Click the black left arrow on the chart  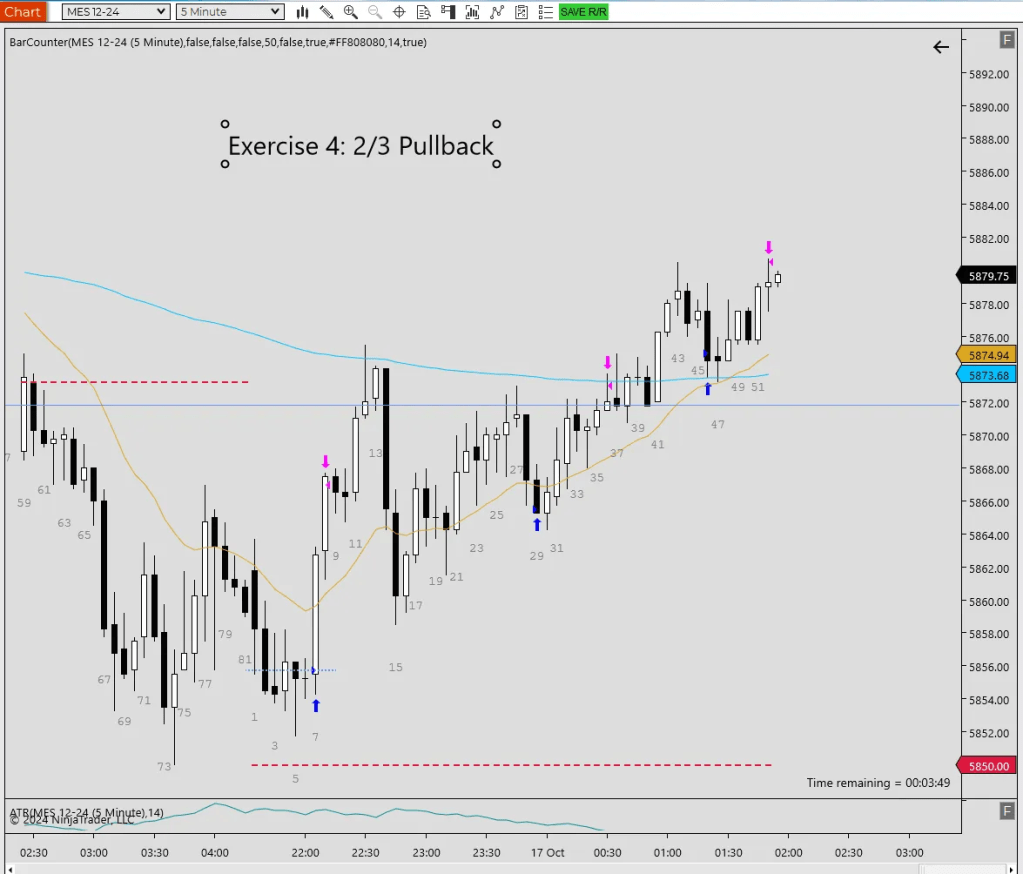(940, 47)
